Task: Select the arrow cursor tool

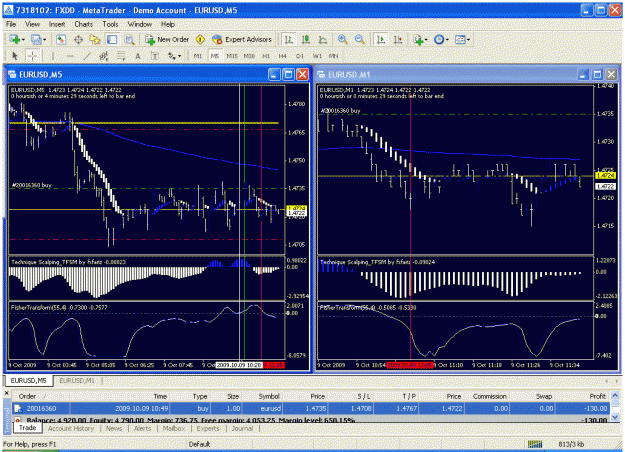Action: (x=15, y=56)
